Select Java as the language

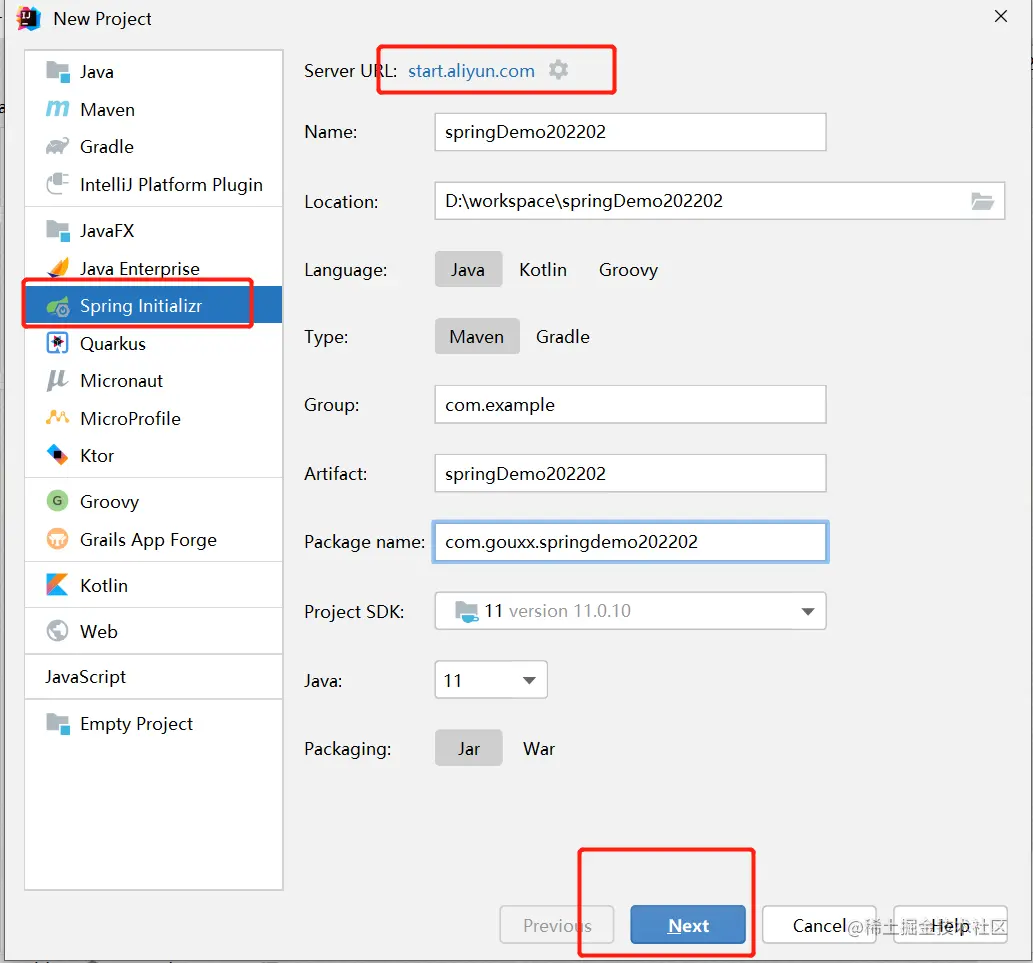click(468, 269)
